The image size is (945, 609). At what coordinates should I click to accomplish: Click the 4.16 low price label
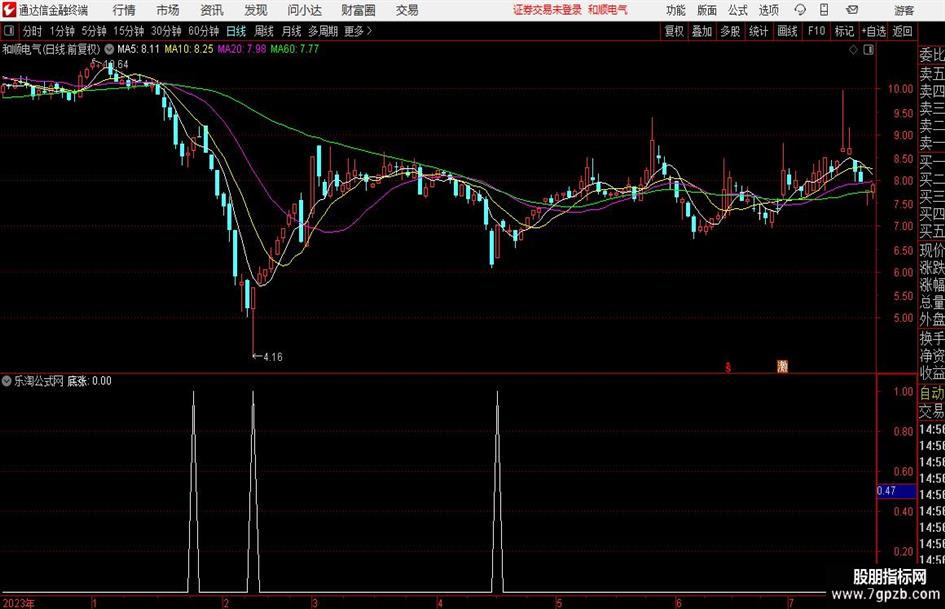click(272, 357)
